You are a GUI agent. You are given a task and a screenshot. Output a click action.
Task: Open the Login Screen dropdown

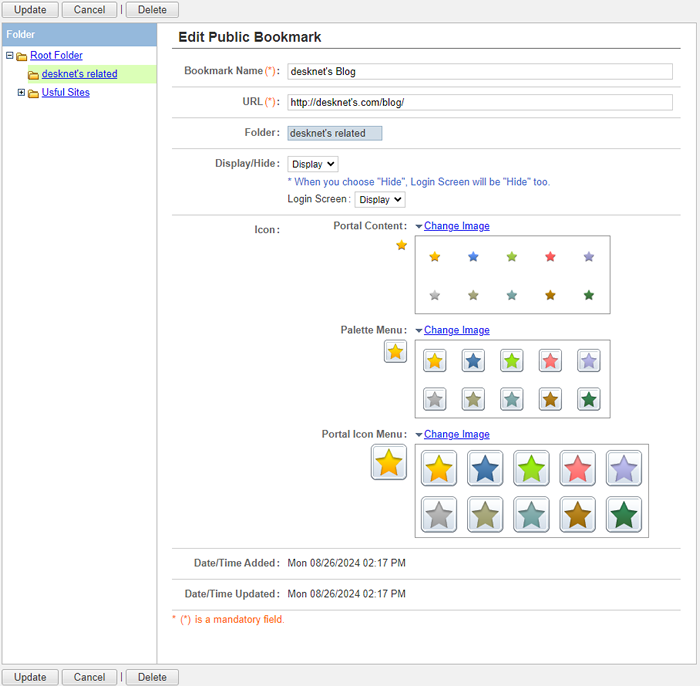(x=380, y=200)
